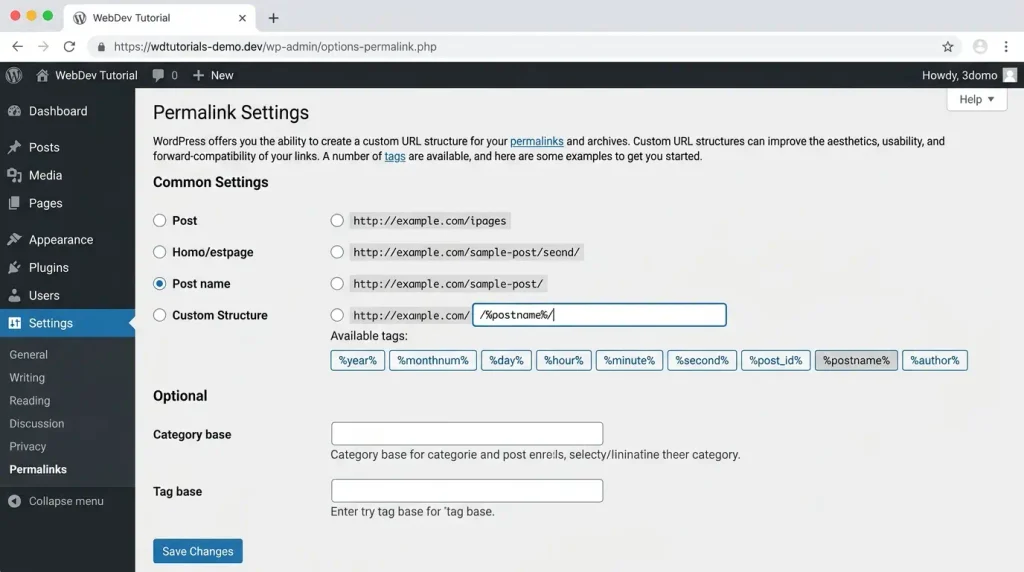Click the Media icon in sidebar

tap(14, 175)
